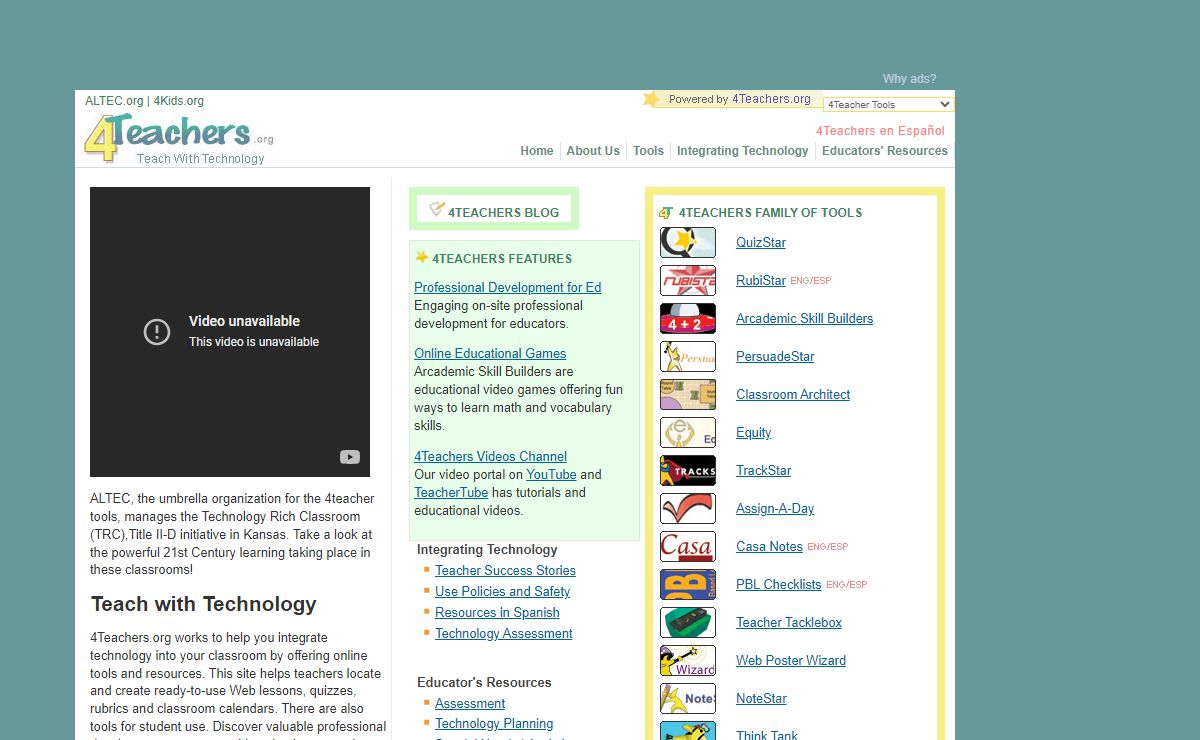1200x740 pixels.
Task: Open the Assessment resource link
Action: [x=470, y=703]
